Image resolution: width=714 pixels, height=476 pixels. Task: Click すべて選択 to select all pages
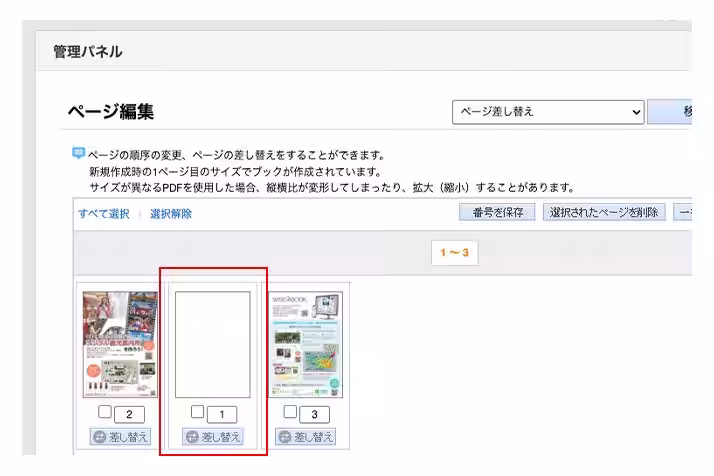tap(104, 214)
